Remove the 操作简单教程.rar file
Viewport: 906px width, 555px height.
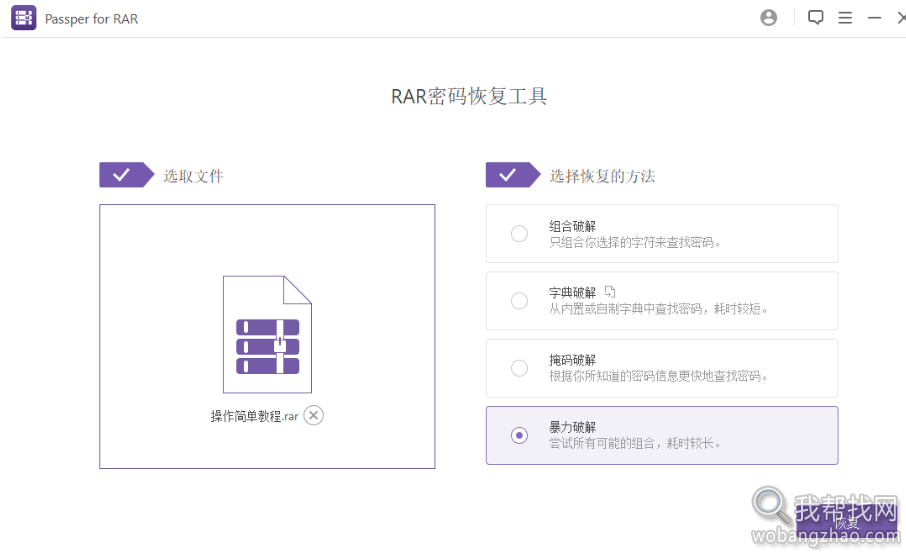coord(314,415)
